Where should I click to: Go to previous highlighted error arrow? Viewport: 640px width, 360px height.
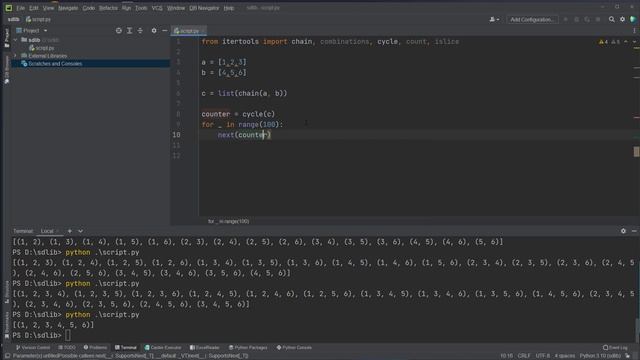(626, 42)
